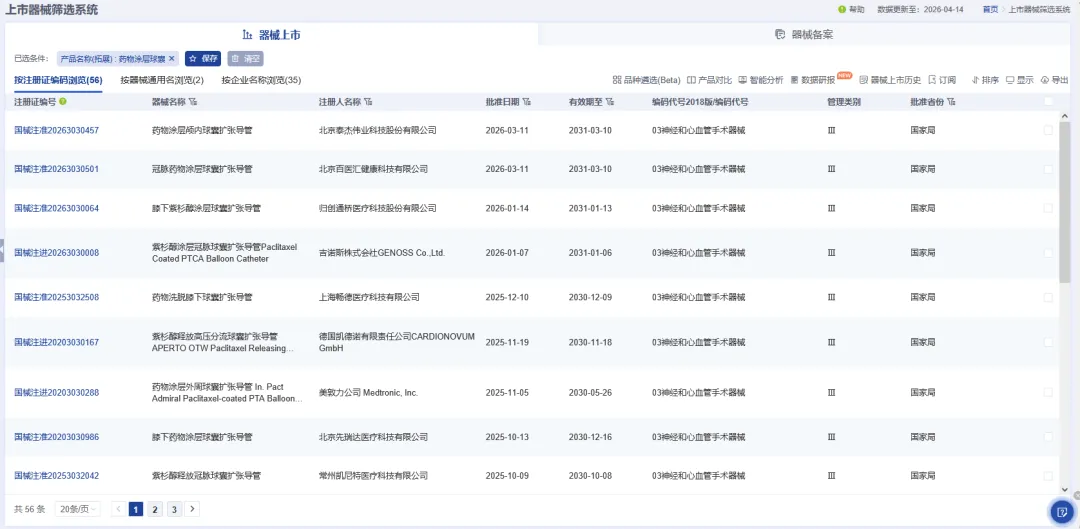Screen dimensions: 1080x529
Task: Open the 器械名称 column filter
Action: [193, 102]
